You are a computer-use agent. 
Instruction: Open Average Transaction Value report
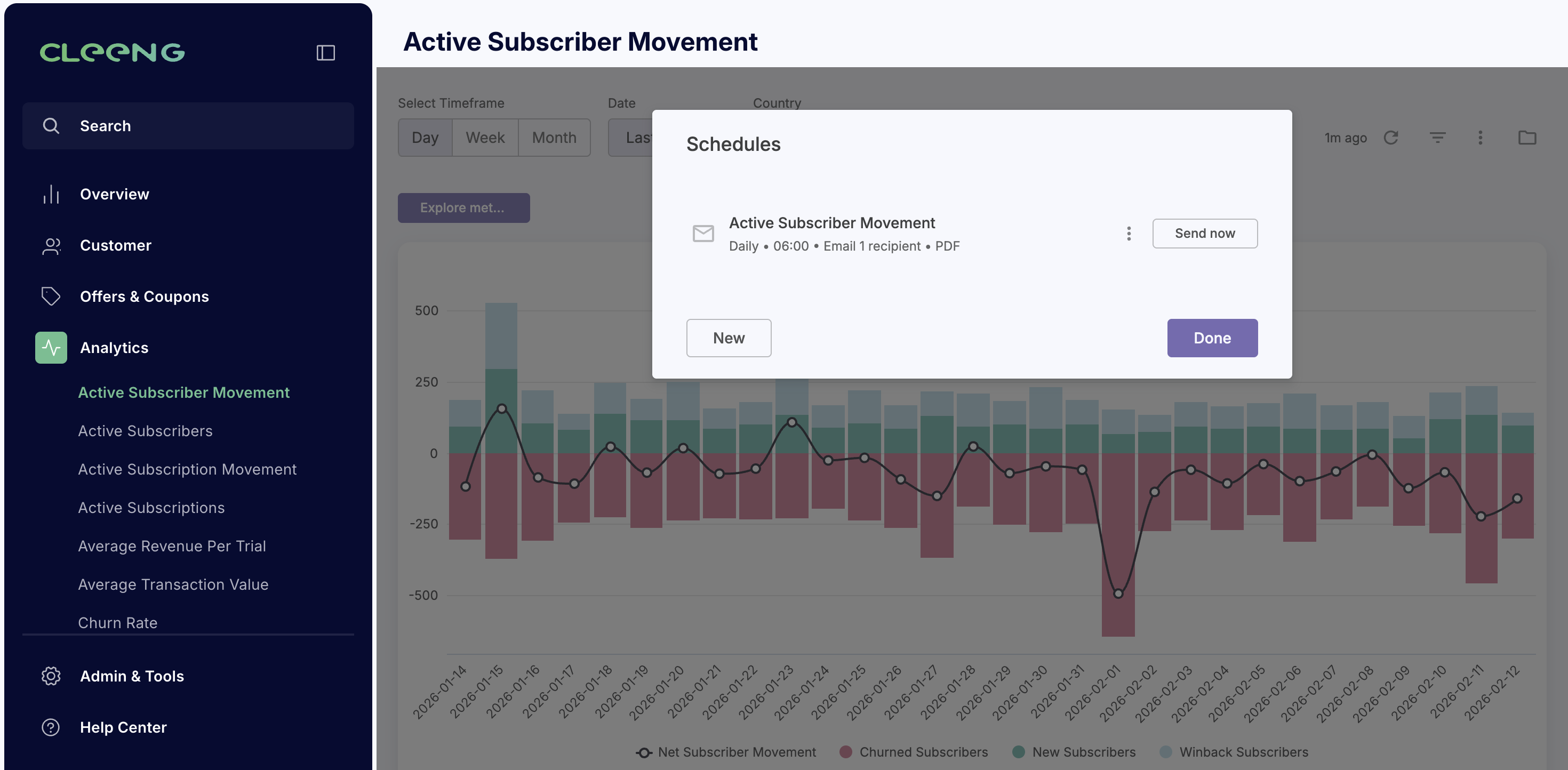tap(173, 584)
